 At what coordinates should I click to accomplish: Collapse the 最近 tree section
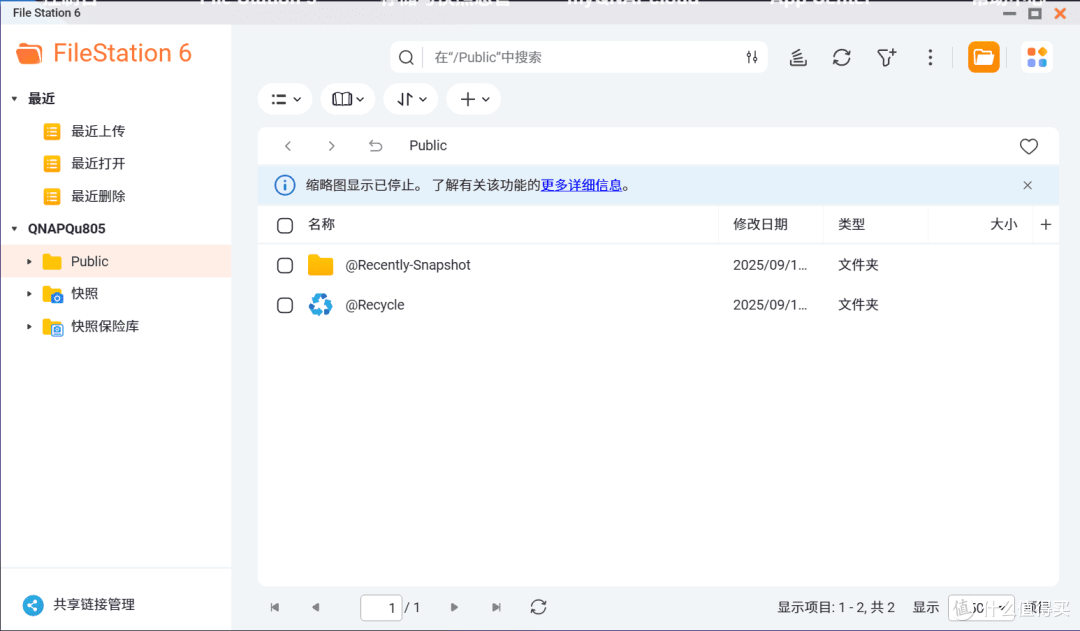point(14,99)
